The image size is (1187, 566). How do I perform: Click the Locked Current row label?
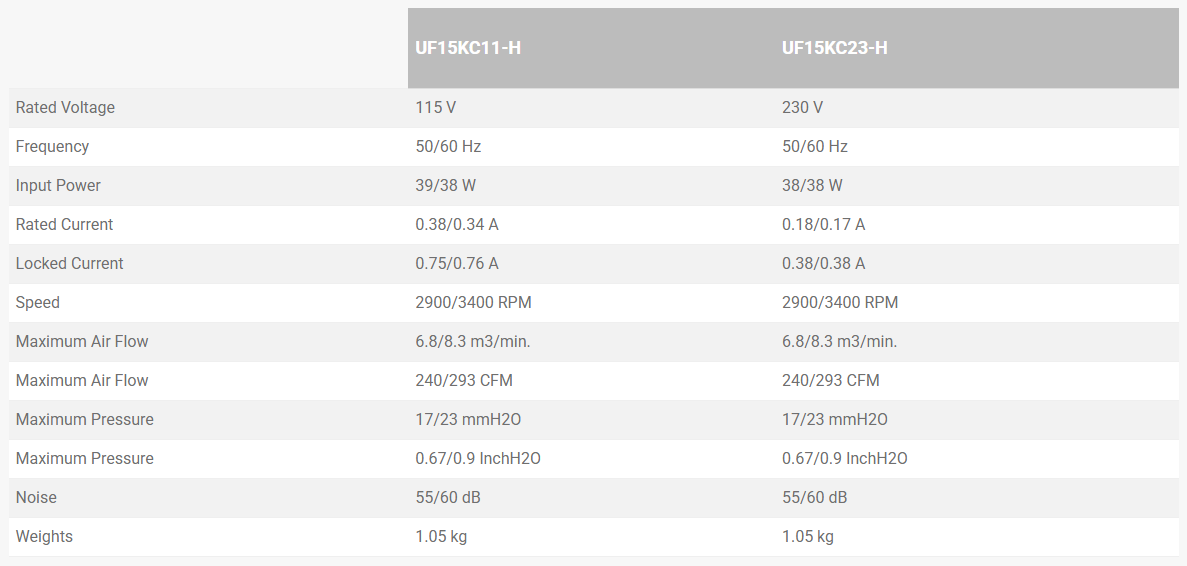click(x=69, y=263)
